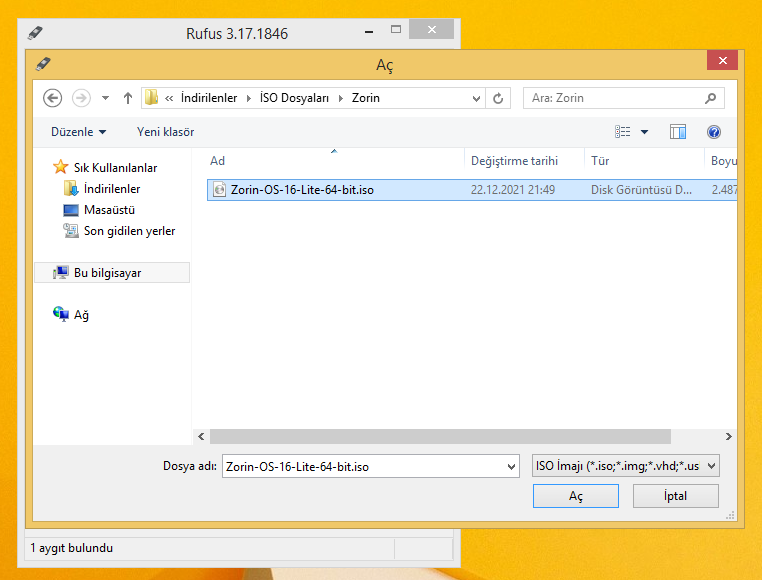This screenshot has width=762, height=580.
Task: Open the help button
Action: [x=714, y=132]
